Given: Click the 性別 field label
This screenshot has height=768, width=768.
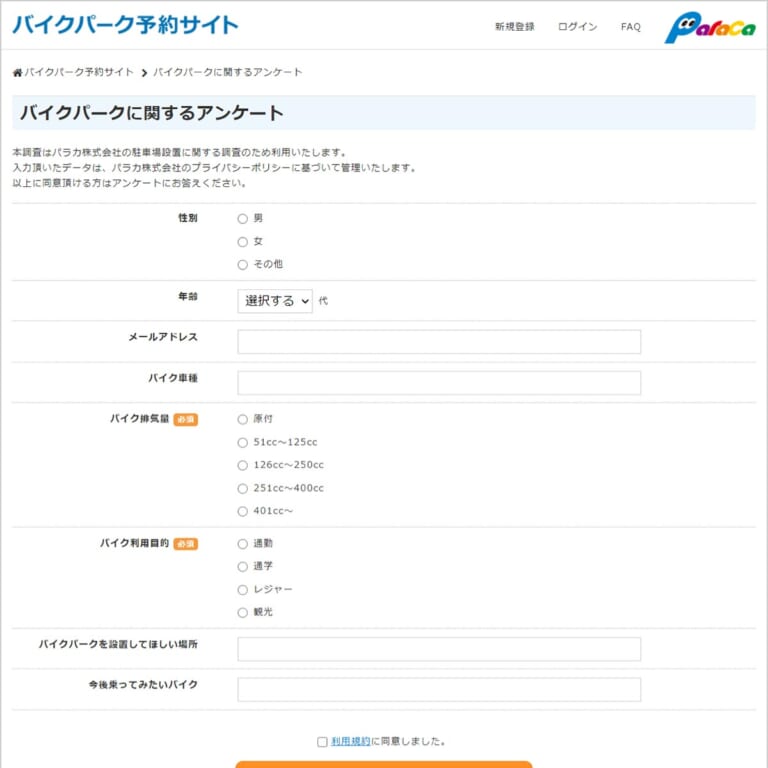Looking at the screenshot, I should [188, 218].
